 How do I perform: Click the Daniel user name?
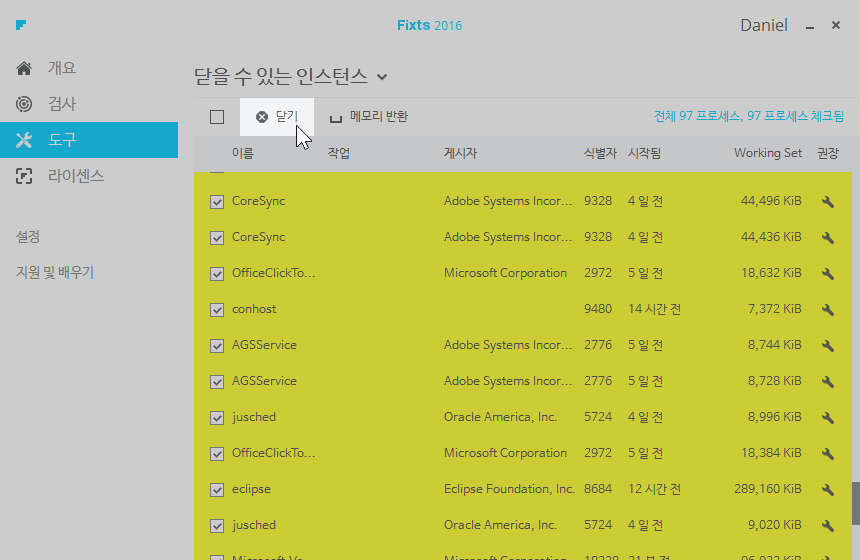(x=763, y=25)
